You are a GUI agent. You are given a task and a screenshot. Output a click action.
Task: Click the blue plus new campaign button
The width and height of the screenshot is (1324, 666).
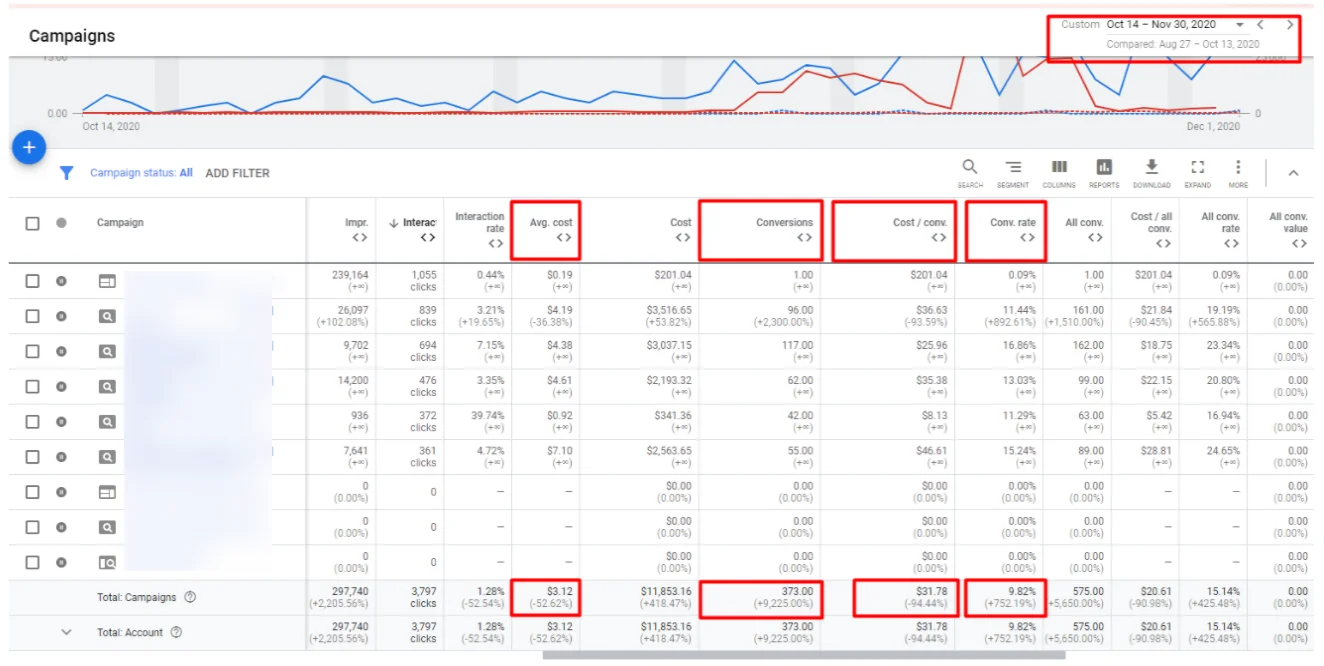(x=29, y=148)
